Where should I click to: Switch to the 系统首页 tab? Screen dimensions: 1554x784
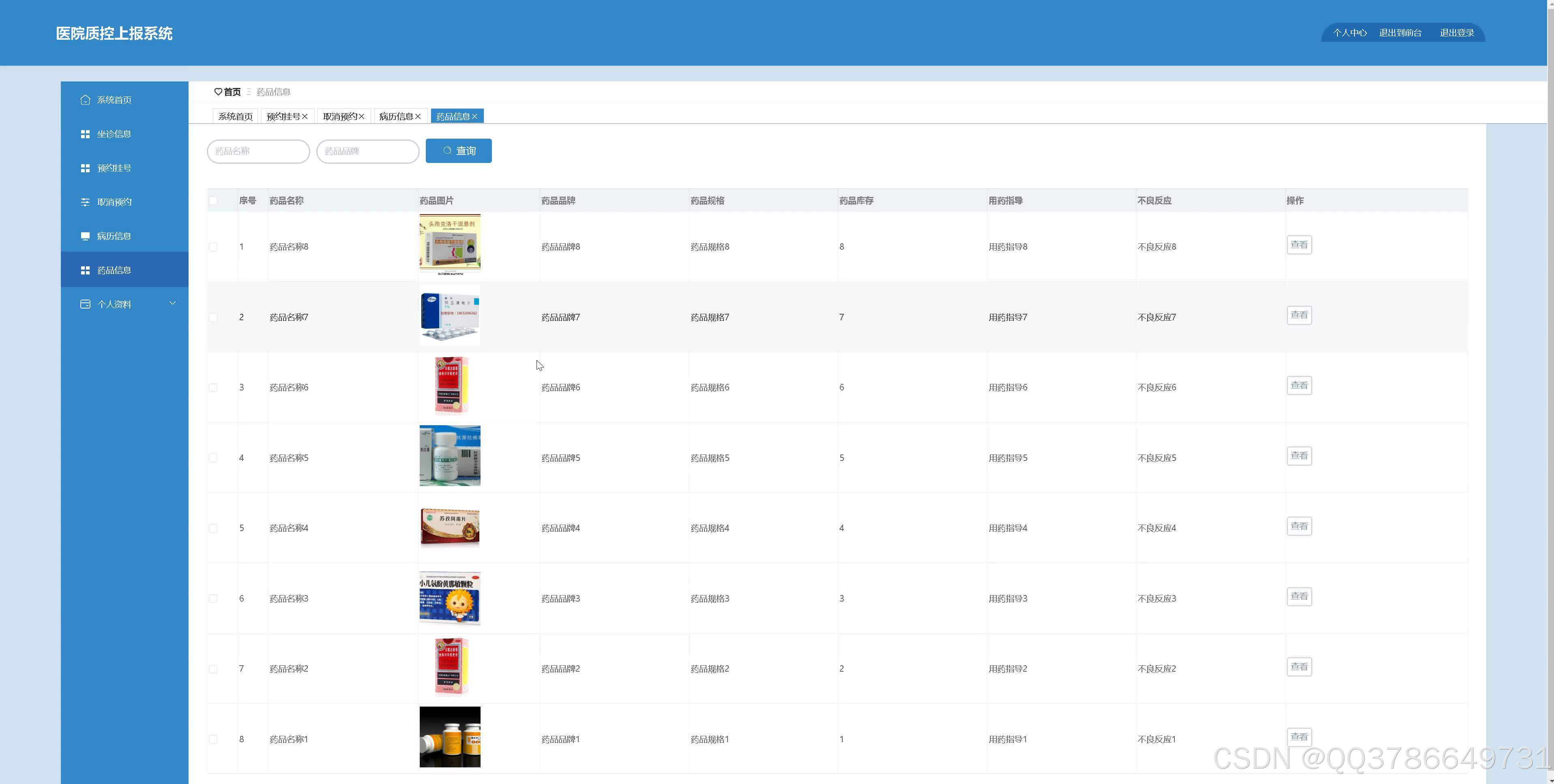[235, 116]
